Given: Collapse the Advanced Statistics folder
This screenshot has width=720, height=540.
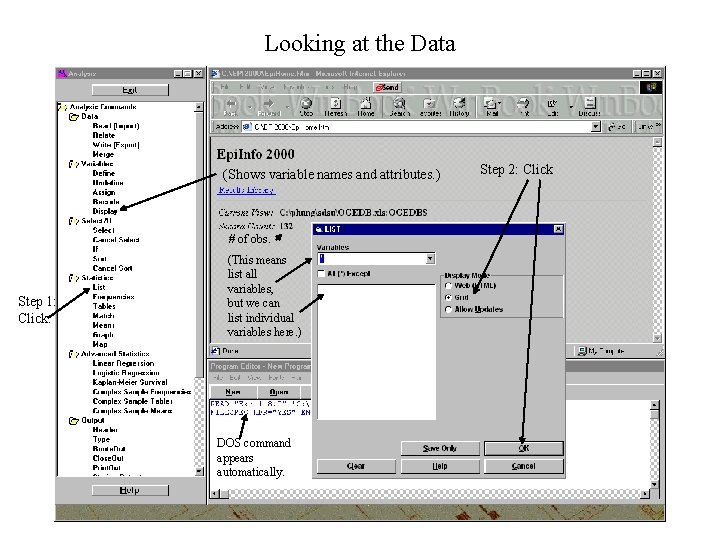Looking at the screenshot, I should [73, 354].
